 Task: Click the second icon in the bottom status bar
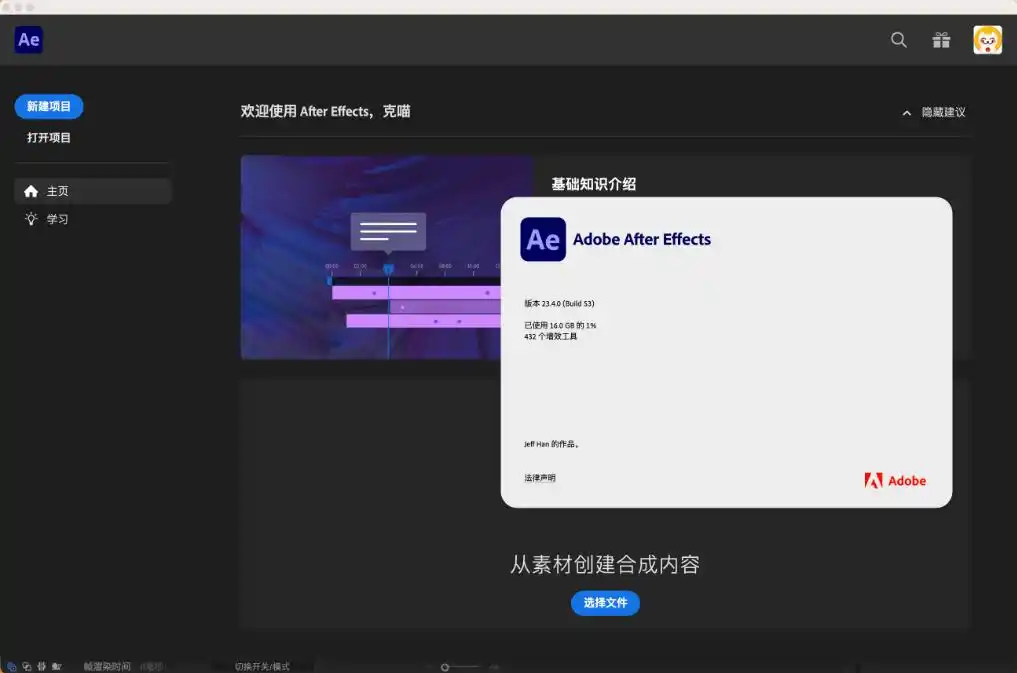pyautogui.click(x=27, y=666)
